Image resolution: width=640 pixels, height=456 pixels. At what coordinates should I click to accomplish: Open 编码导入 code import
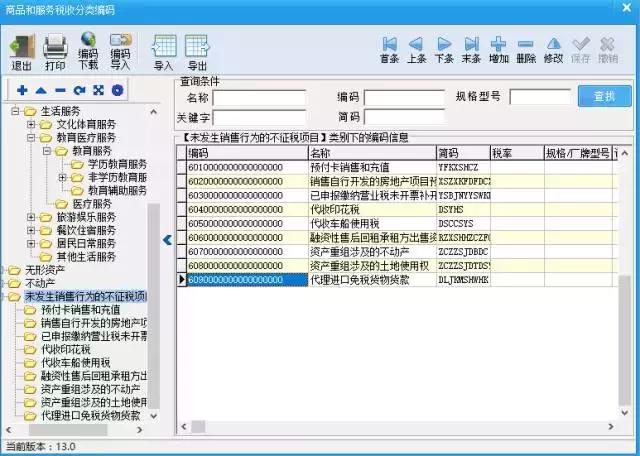click(x=120, y=52)
